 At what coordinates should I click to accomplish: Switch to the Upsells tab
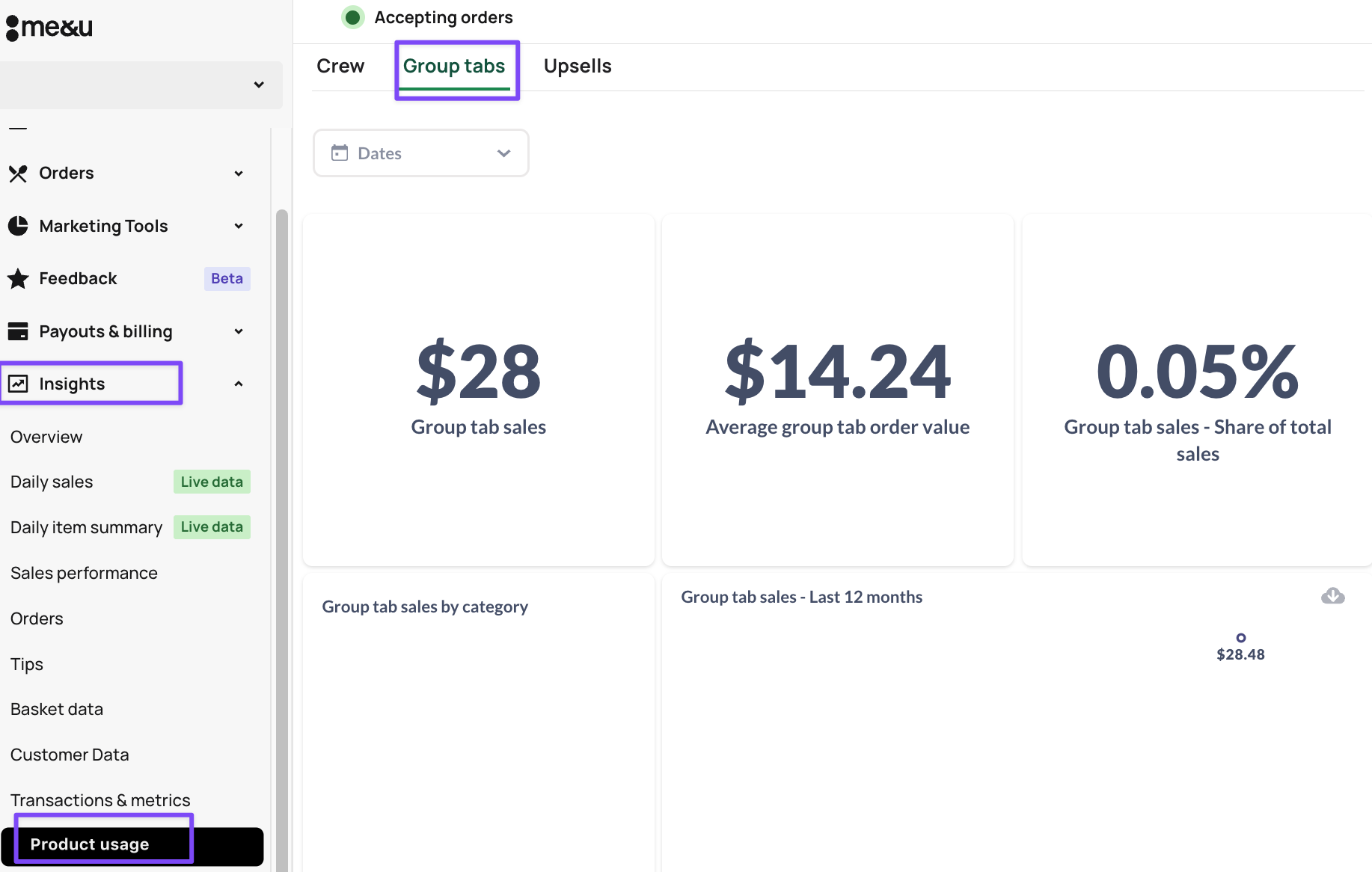point(577,67)
